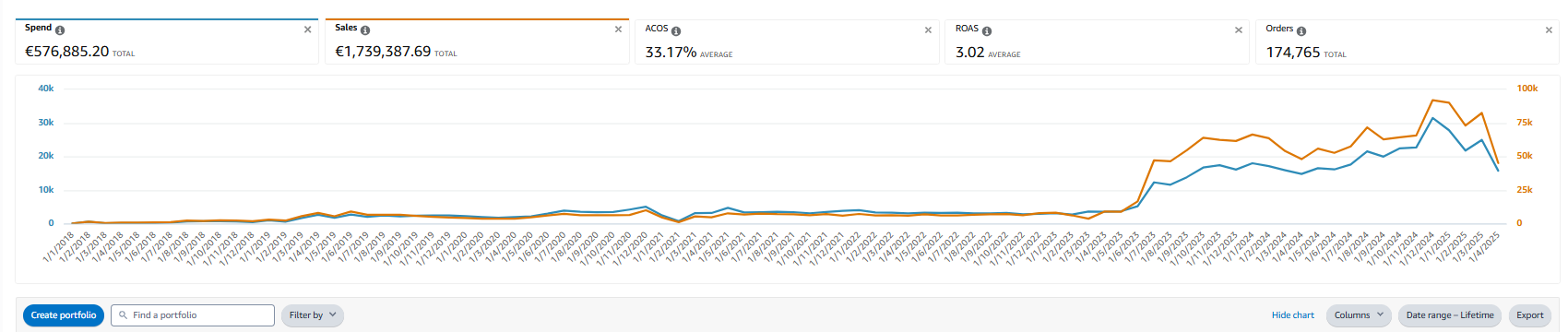This screenshot has width=1568, height=332.
Task: Open the Spend metric info icon
Action: 60,30
